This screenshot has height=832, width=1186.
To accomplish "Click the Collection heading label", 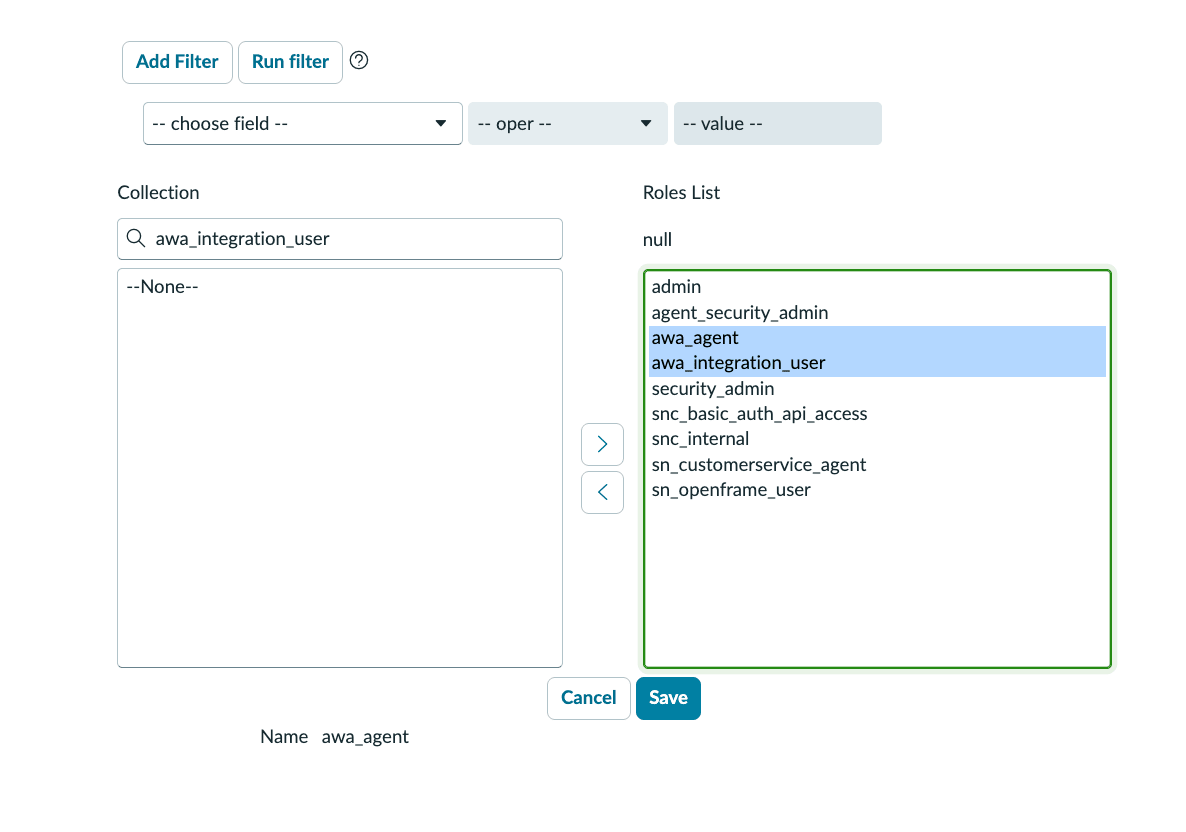I will coord(158,193).
